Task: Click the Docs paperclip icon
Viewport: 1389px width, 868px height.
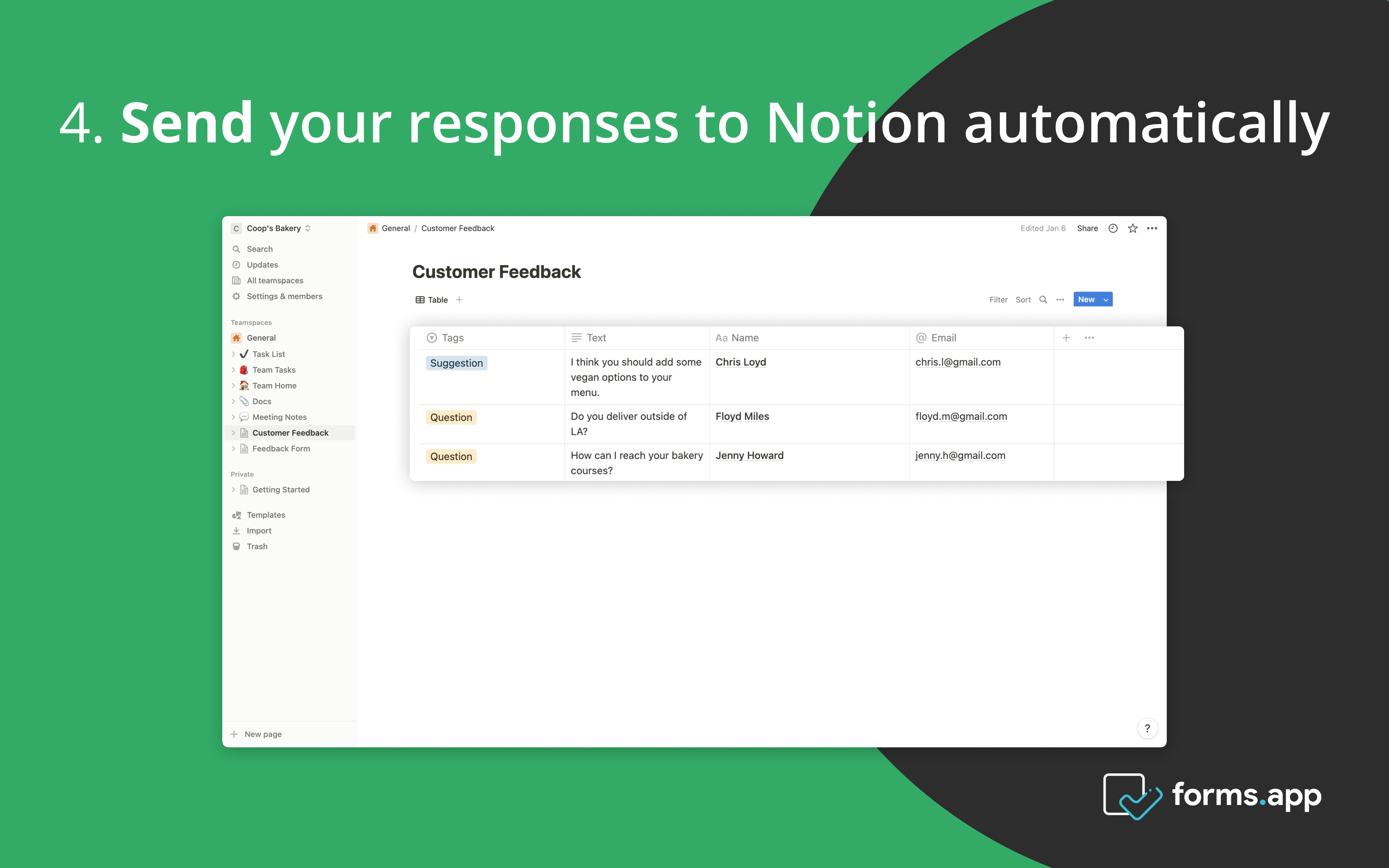Action: click(244, 401)
